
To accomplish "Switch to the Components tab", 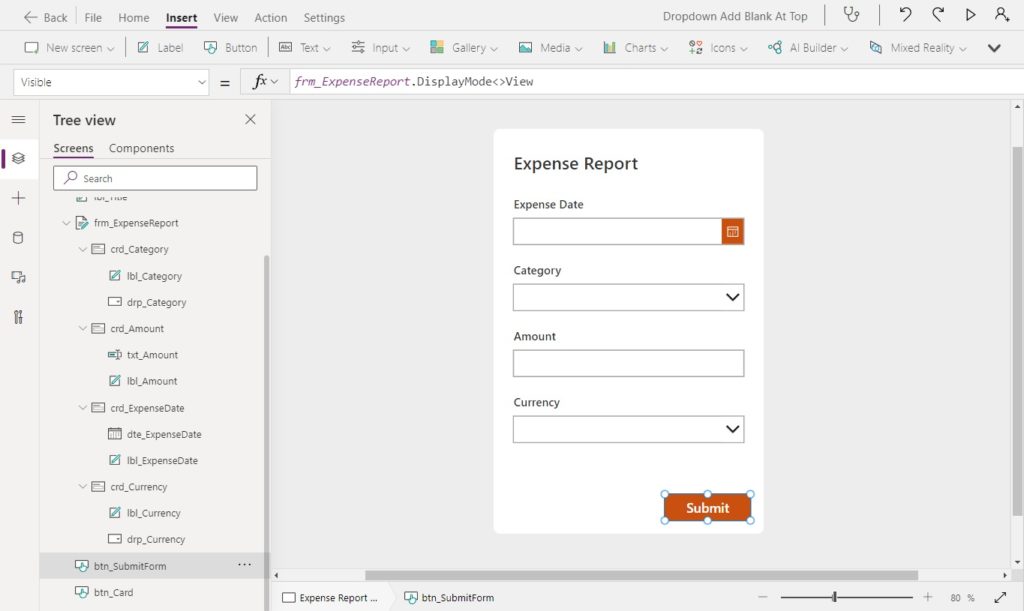I will pyautogui.click(x=141, y=148).
